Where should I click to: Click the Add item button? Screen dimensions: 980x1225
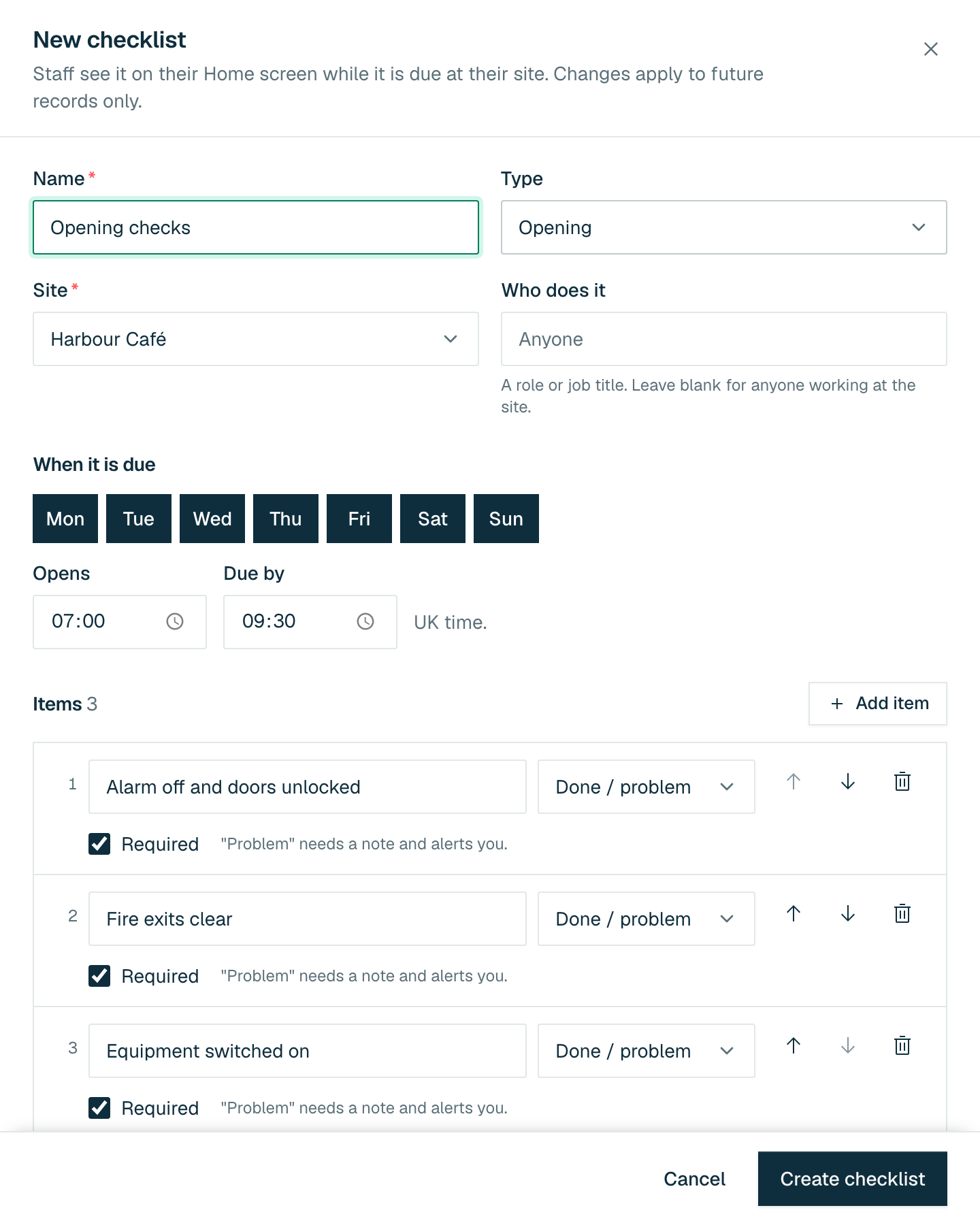878,704
